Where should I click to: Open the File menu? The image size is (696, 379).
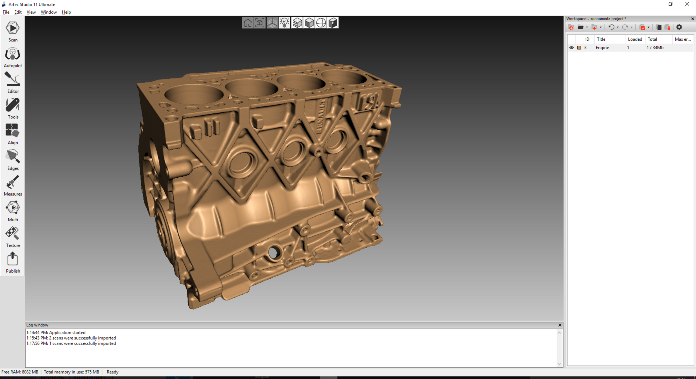click(6, 12)
